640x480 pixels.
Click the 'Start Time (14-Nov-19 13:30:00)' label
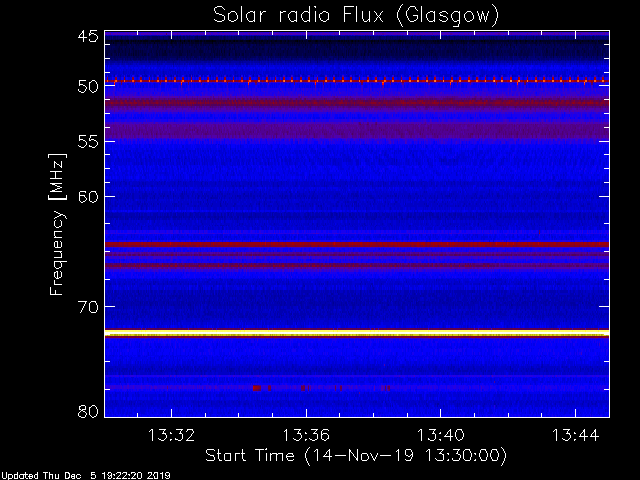pyautogui.click(x=356, y=455)
